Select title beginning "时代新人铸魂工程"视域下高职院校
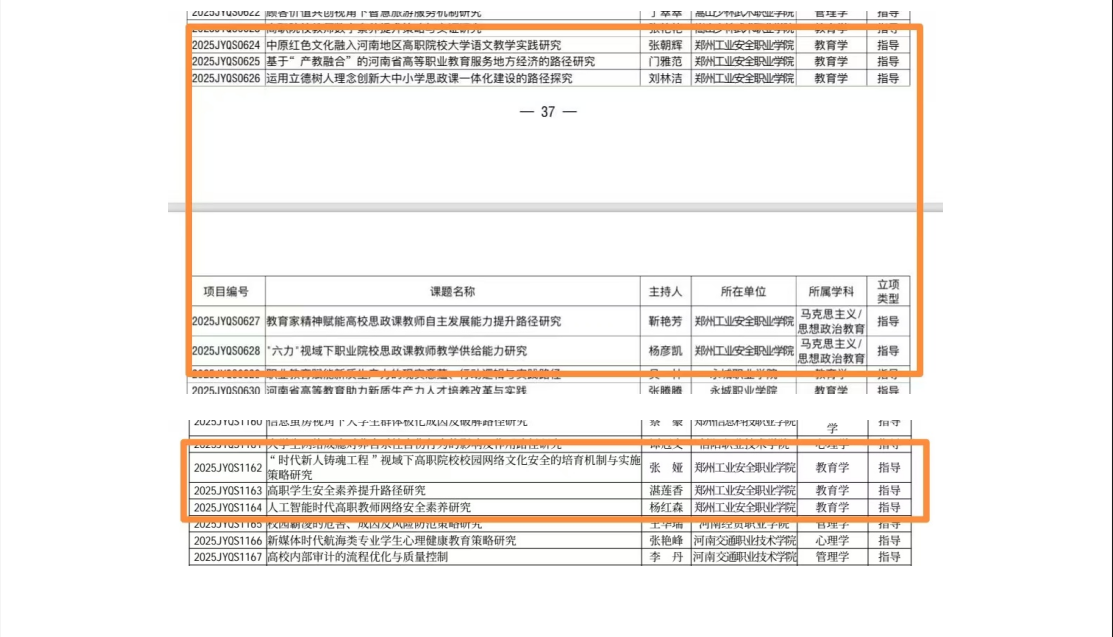The height and width of the screenshot is (637, 1113). pos(454,467)
